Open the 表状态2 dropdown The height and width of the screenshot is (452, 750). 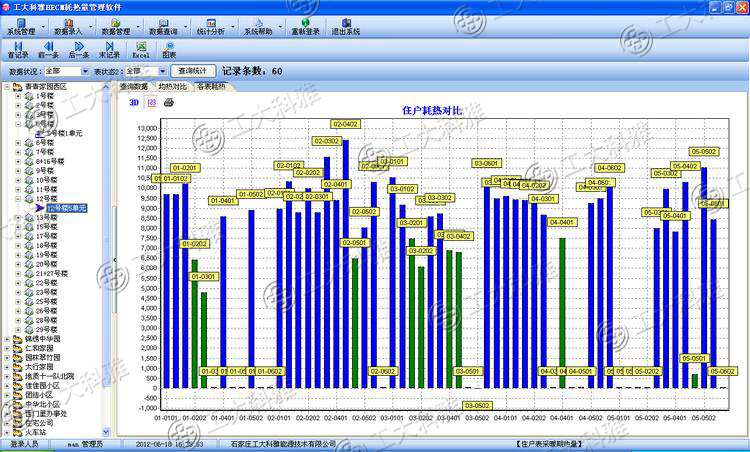coord(162,71)
